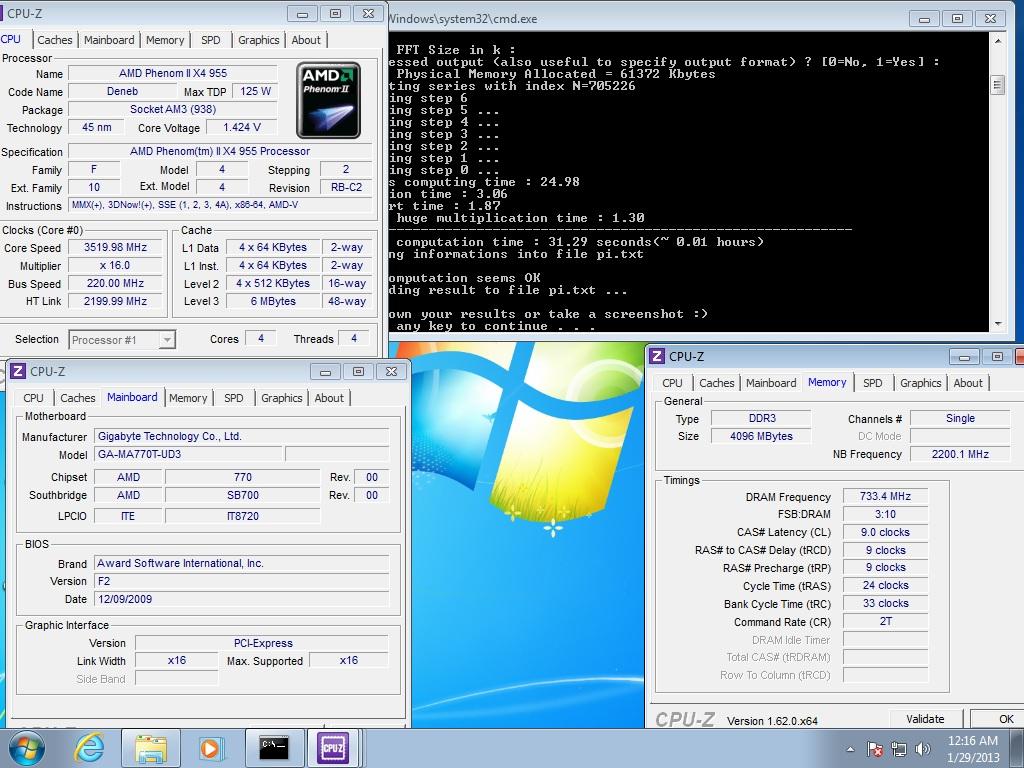1024x768 pixels.
Task: Click the Southbridge value SB700
Action: click(242, 496)
